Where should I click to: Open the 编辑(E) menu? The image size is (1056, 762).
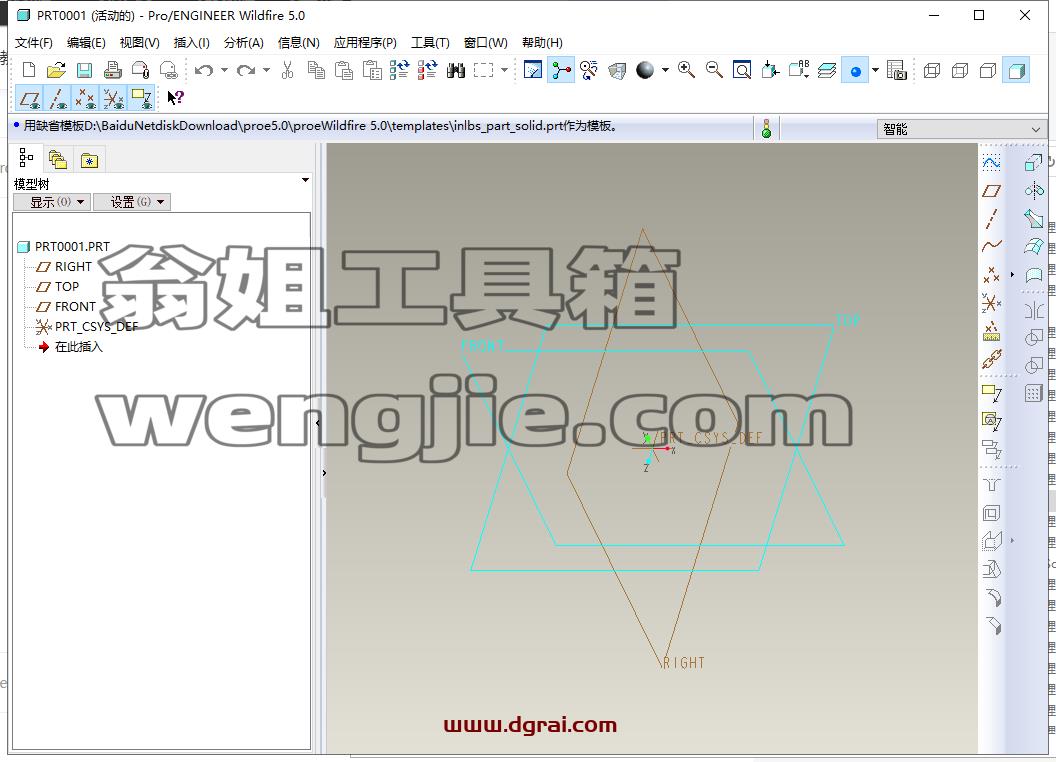[x=86, y=42]
